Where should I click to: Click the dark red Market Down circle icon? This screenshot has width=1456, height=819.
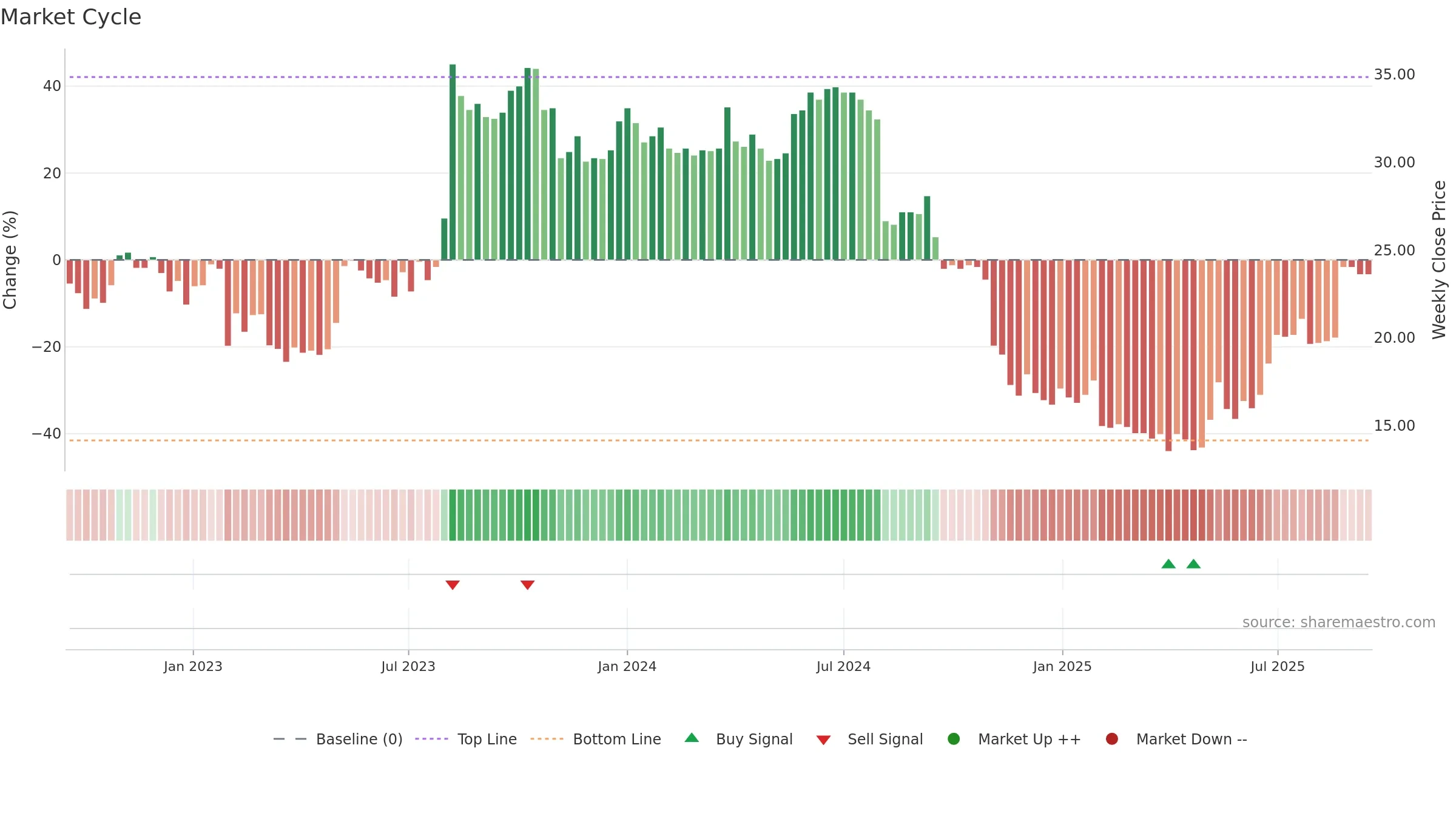(1112, 739)
